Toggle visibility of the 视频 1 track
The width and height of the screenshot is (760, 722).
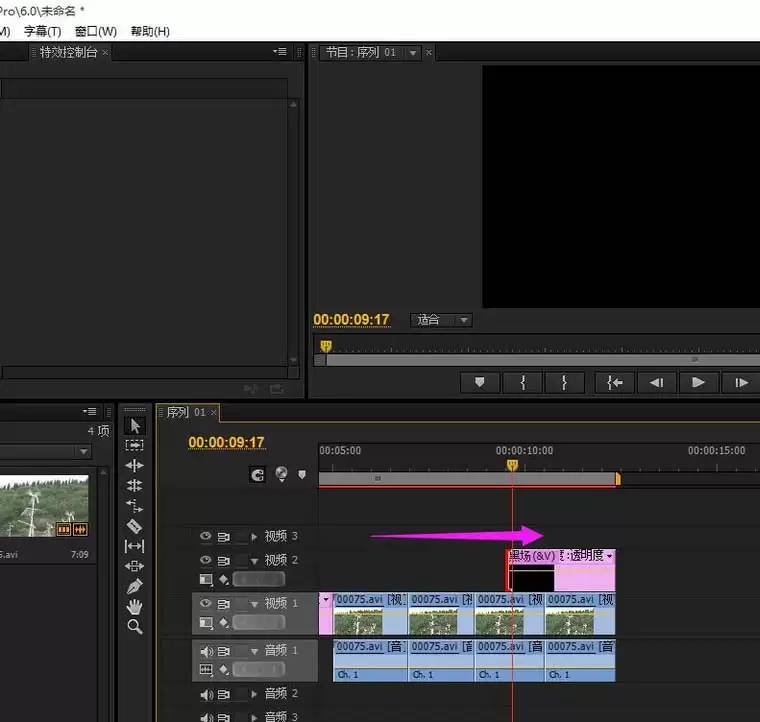pyautogui.click(x=206, y=604)
